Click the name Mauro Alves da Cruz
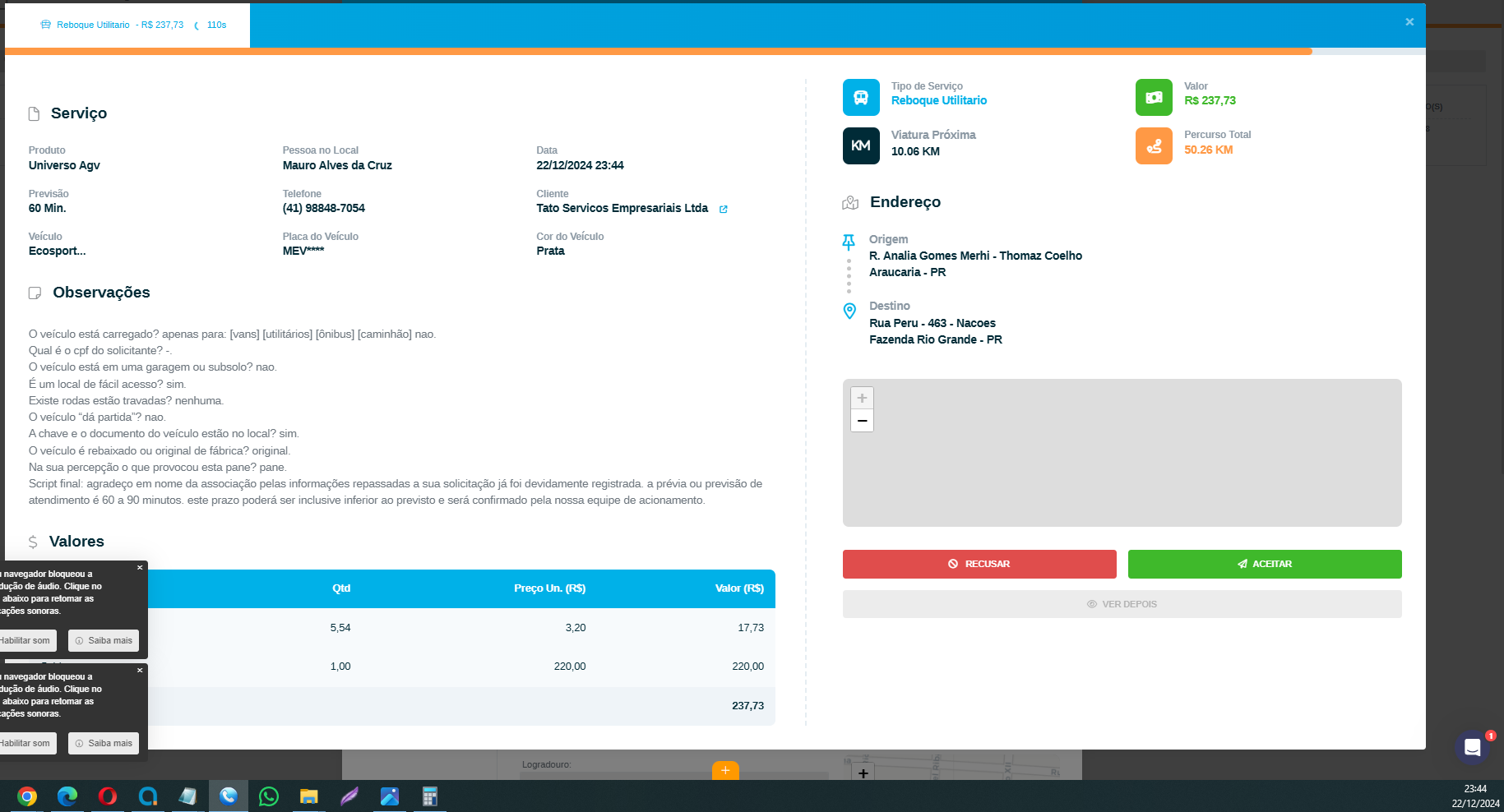 (337, 165)
